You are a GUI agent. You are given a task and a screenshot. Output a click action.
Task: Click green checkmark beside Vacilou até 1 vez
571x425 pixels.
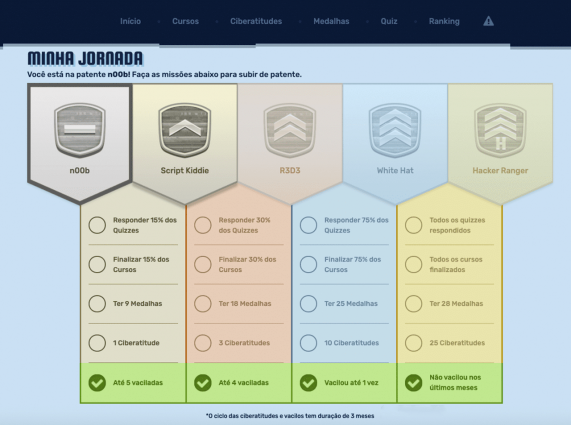(308, 383)
